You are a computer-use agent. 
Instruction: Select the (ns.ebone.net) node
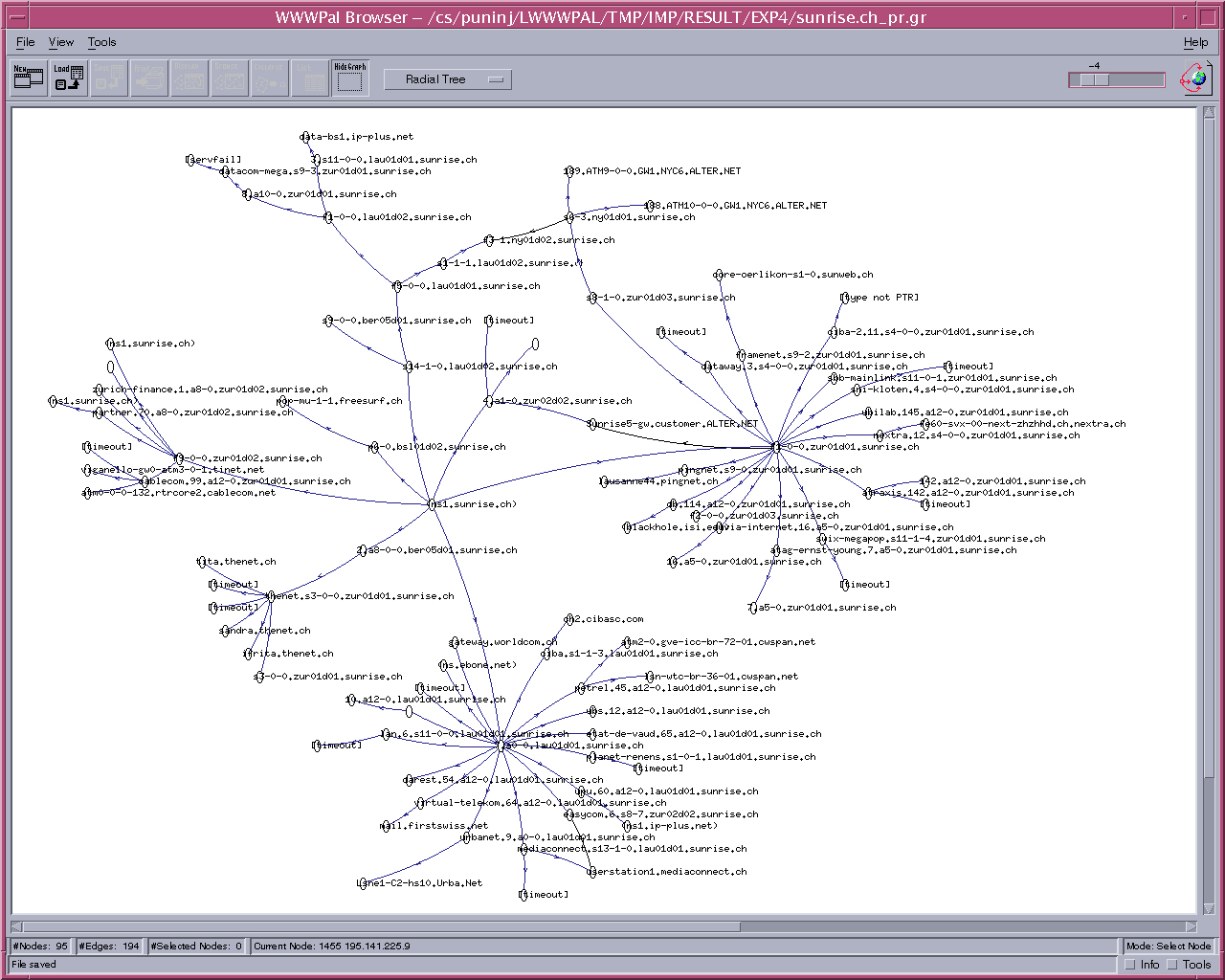[444, 665]
